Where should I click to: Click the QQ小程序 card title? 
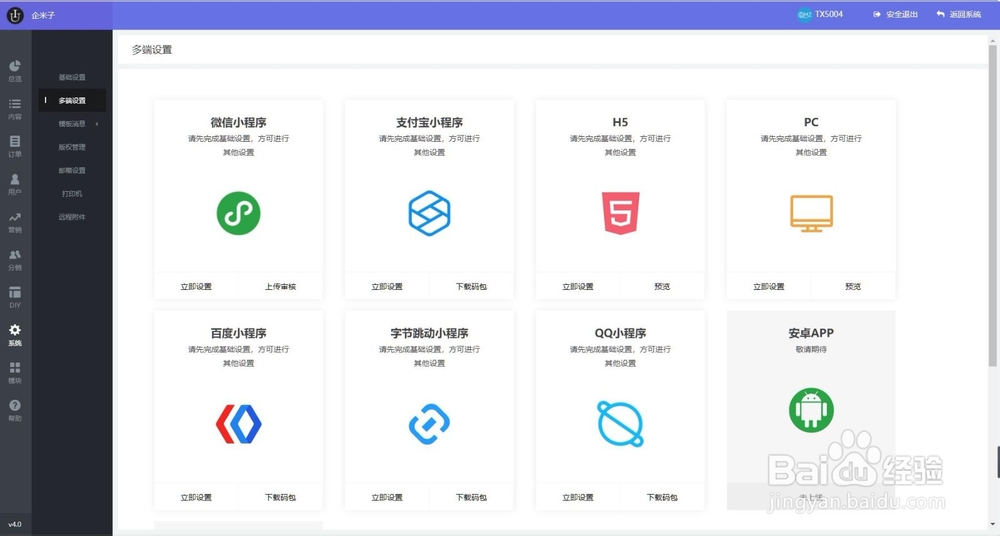621,333
